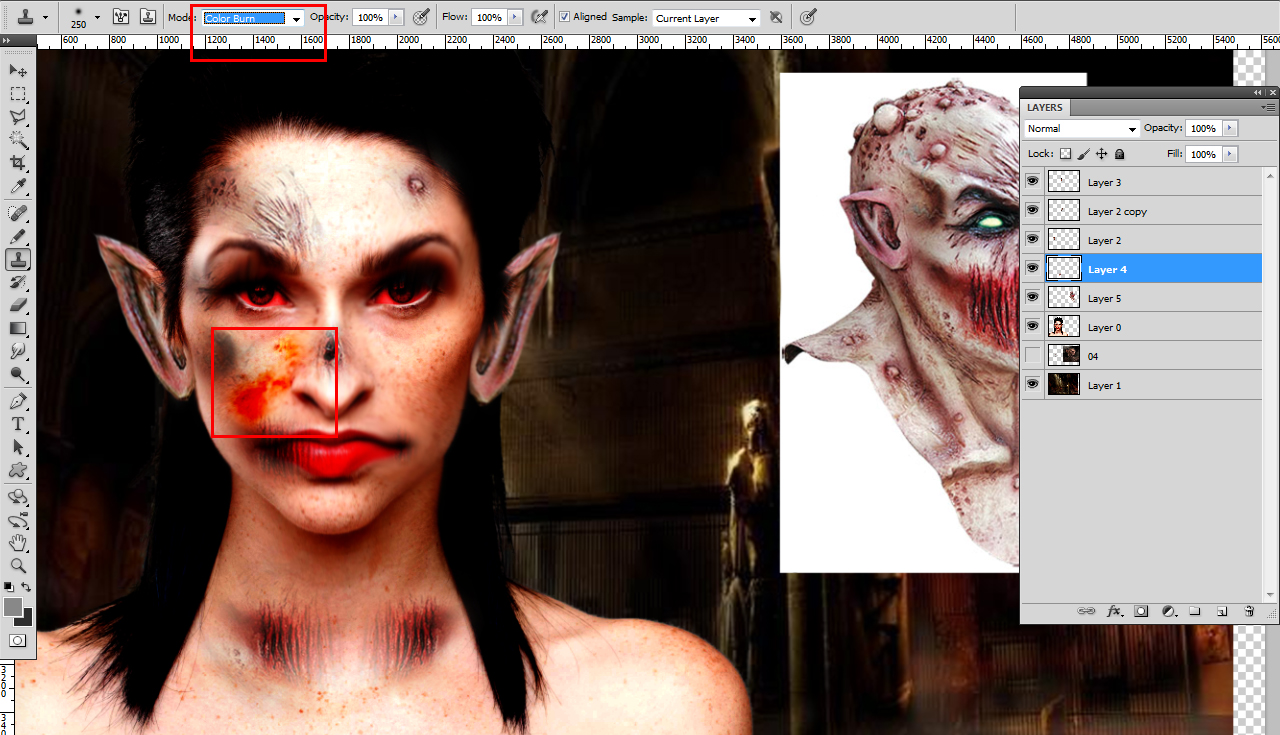Select the Polygonal Lasso tool
Image resolution: width=1280 pixels, height=735 pixels.
pyautogui.click(x=18, y=117)
